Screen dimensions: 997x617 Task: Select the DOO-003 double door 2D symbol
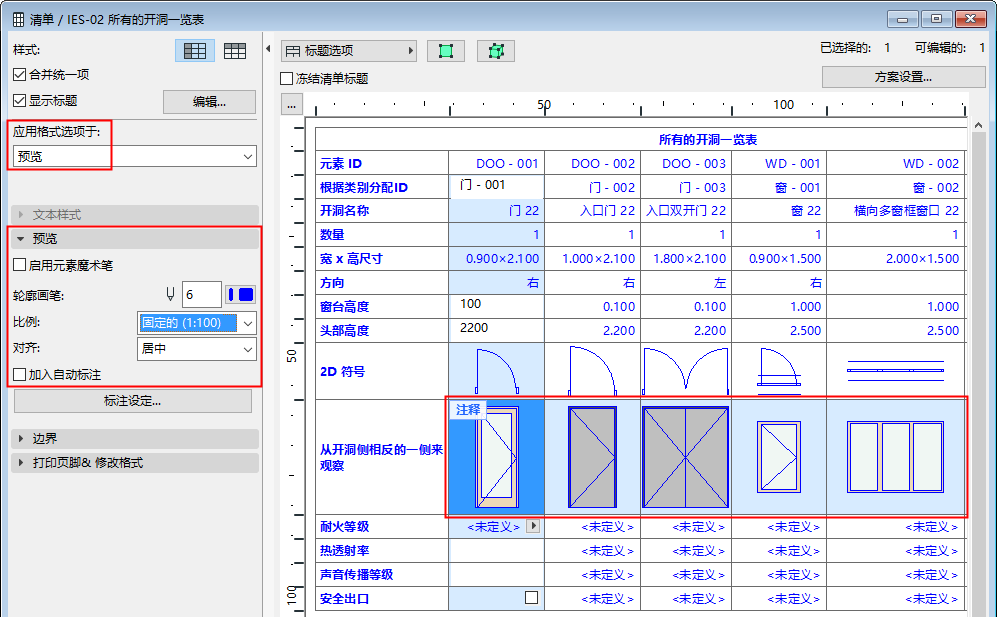pos(686,371)
